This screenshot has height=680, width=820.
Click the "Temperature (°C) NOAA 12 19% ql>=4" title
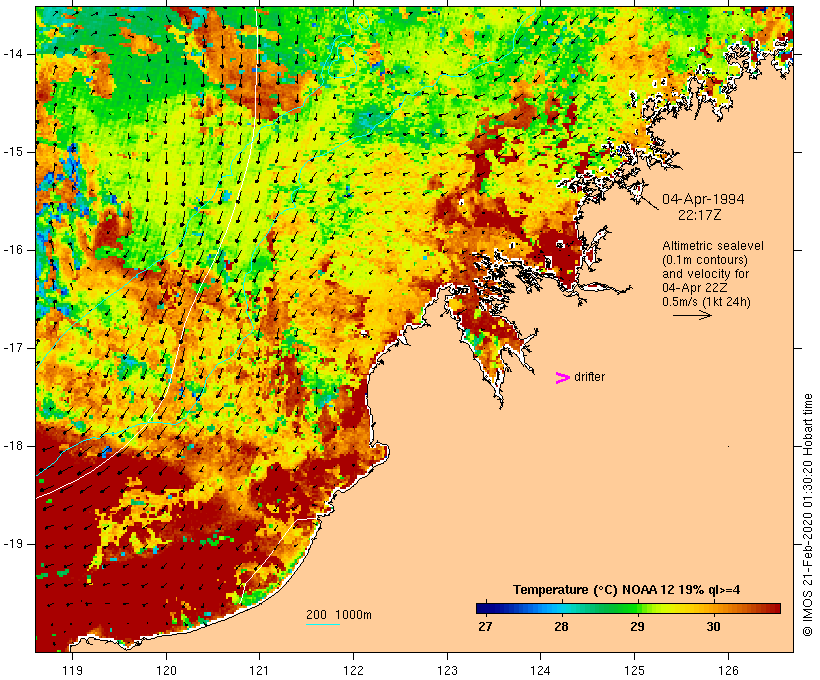pos(627,590)
